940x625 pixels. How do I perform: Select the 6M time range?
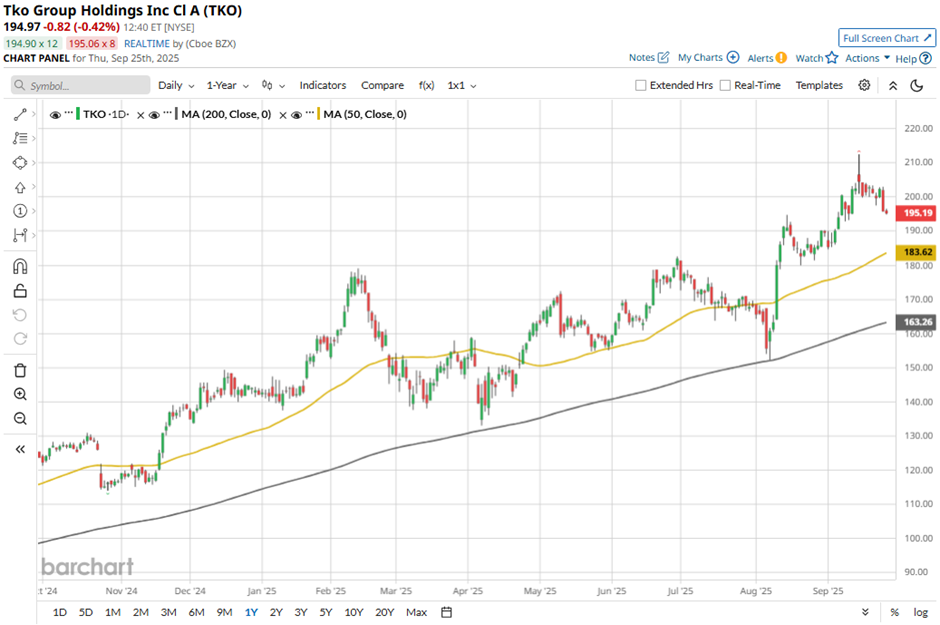tap(196, 612)
